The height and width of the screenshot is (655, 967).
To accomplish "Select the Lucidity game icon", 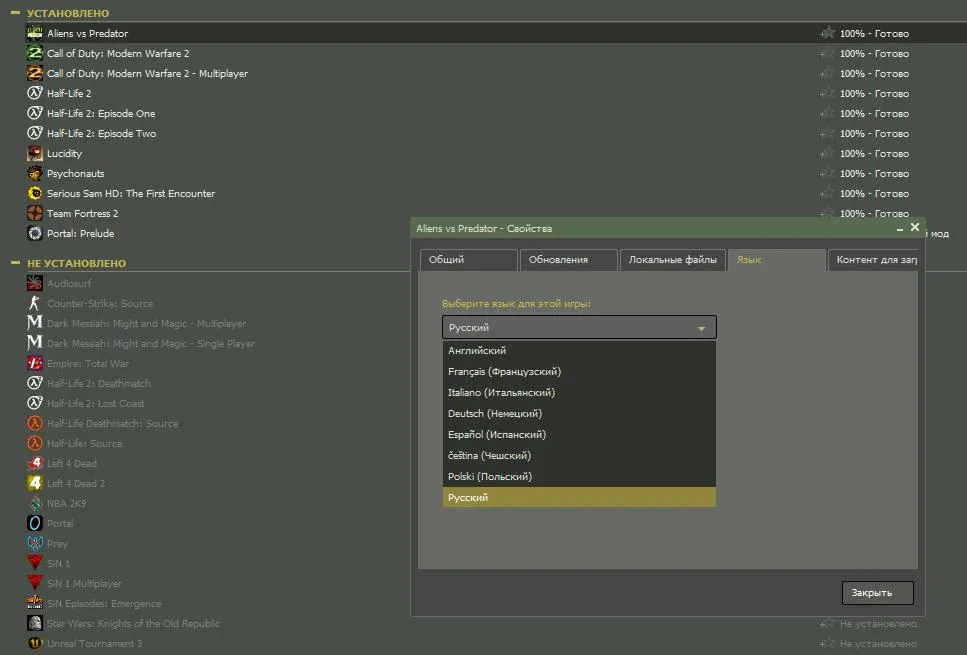I will click(x=35, y=153).
